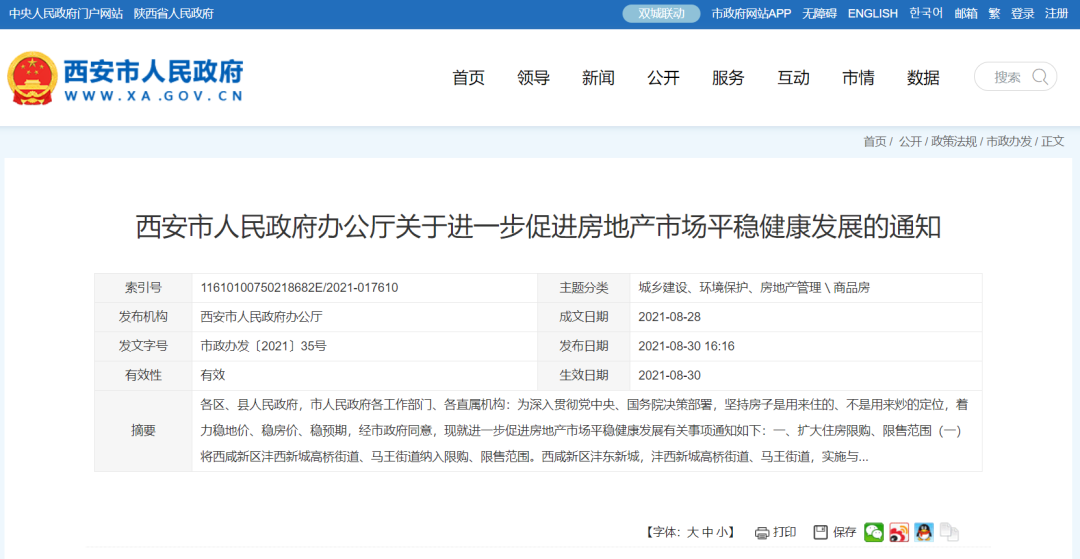The image size is (1080, 559).
Task: Open 政策法规 breadcrumb link
Action: tap(953, 142)
